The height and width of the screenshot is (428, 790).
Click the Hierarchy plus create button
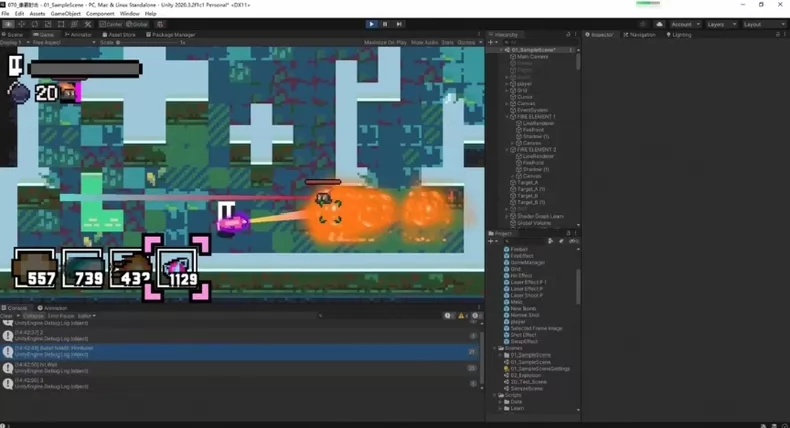pyautogui.click(x=492, y=42)
